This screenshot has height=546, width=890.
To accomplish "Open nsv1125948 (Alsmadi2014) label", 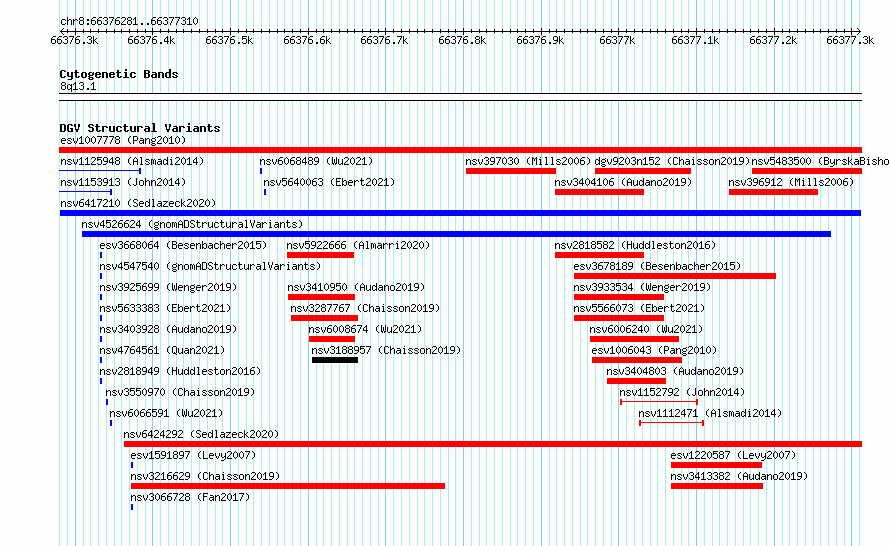I will point(132,161).
